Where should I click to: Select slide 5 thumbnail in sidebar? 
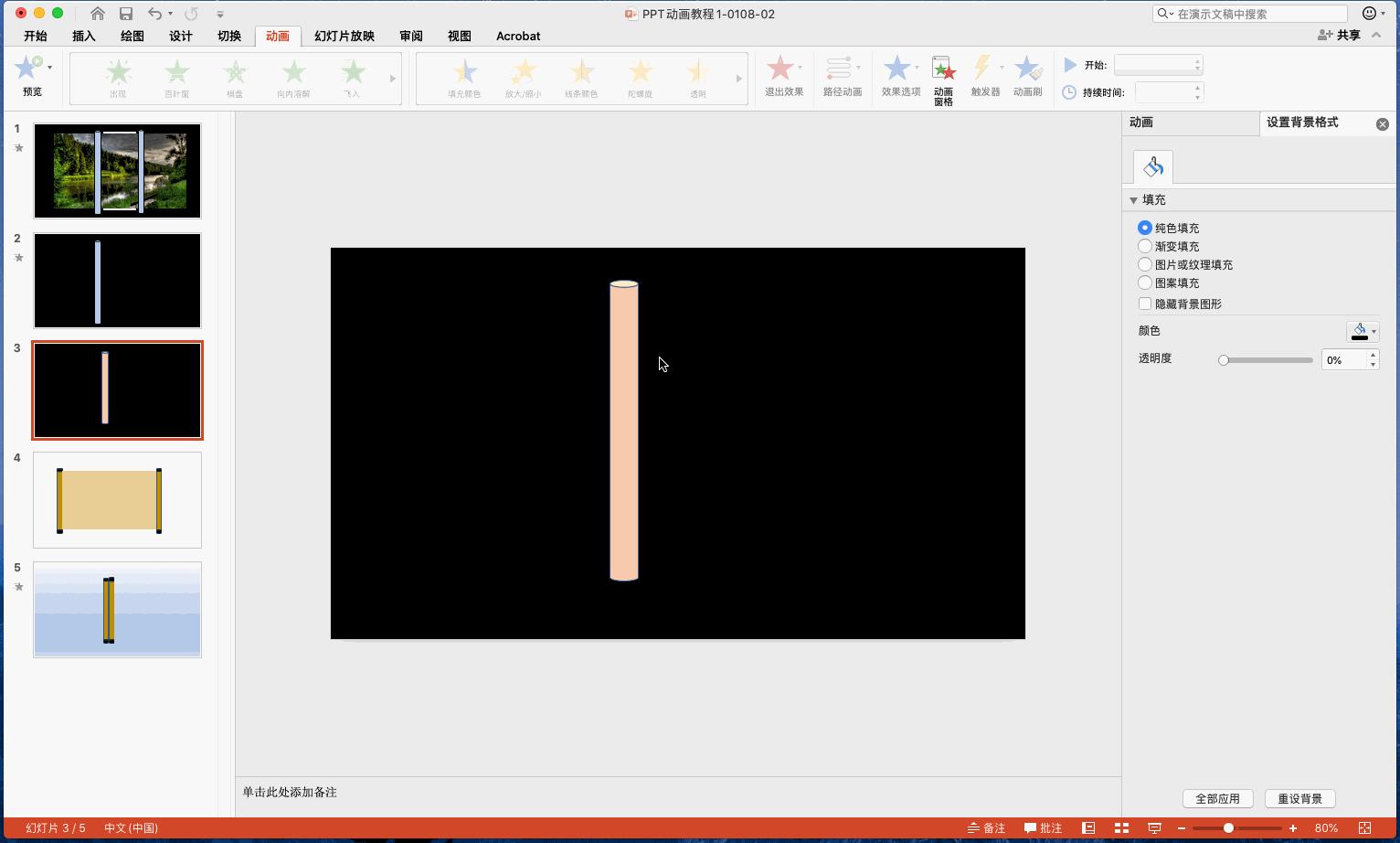[117, 610]
